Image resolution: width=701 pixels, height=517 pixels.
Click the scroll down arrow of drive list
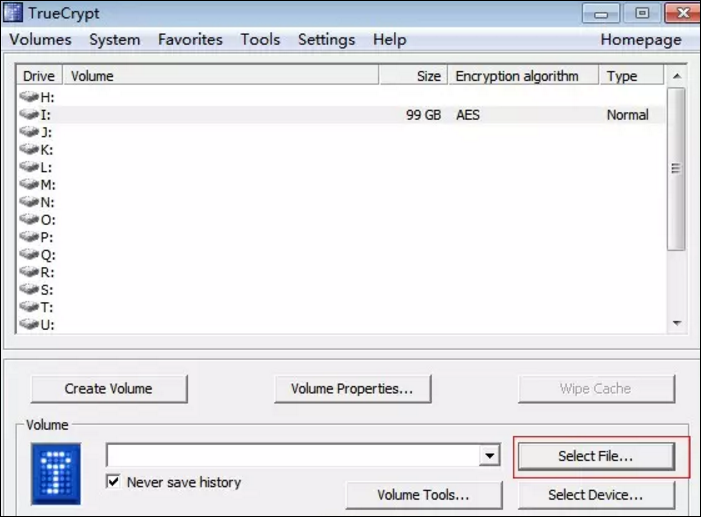pos(677,323)
